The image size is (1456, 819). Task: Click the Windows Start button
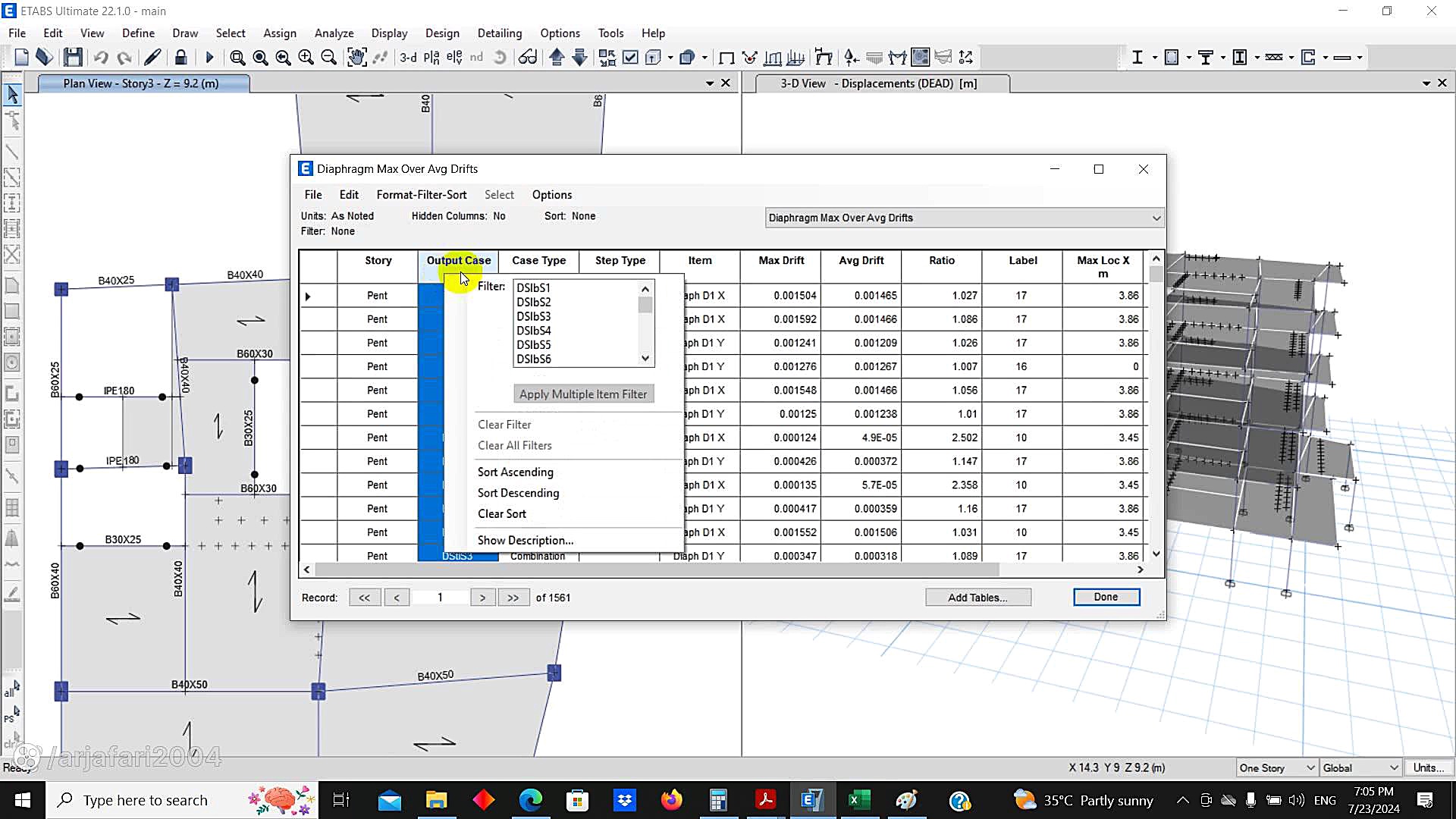(23, 800)
